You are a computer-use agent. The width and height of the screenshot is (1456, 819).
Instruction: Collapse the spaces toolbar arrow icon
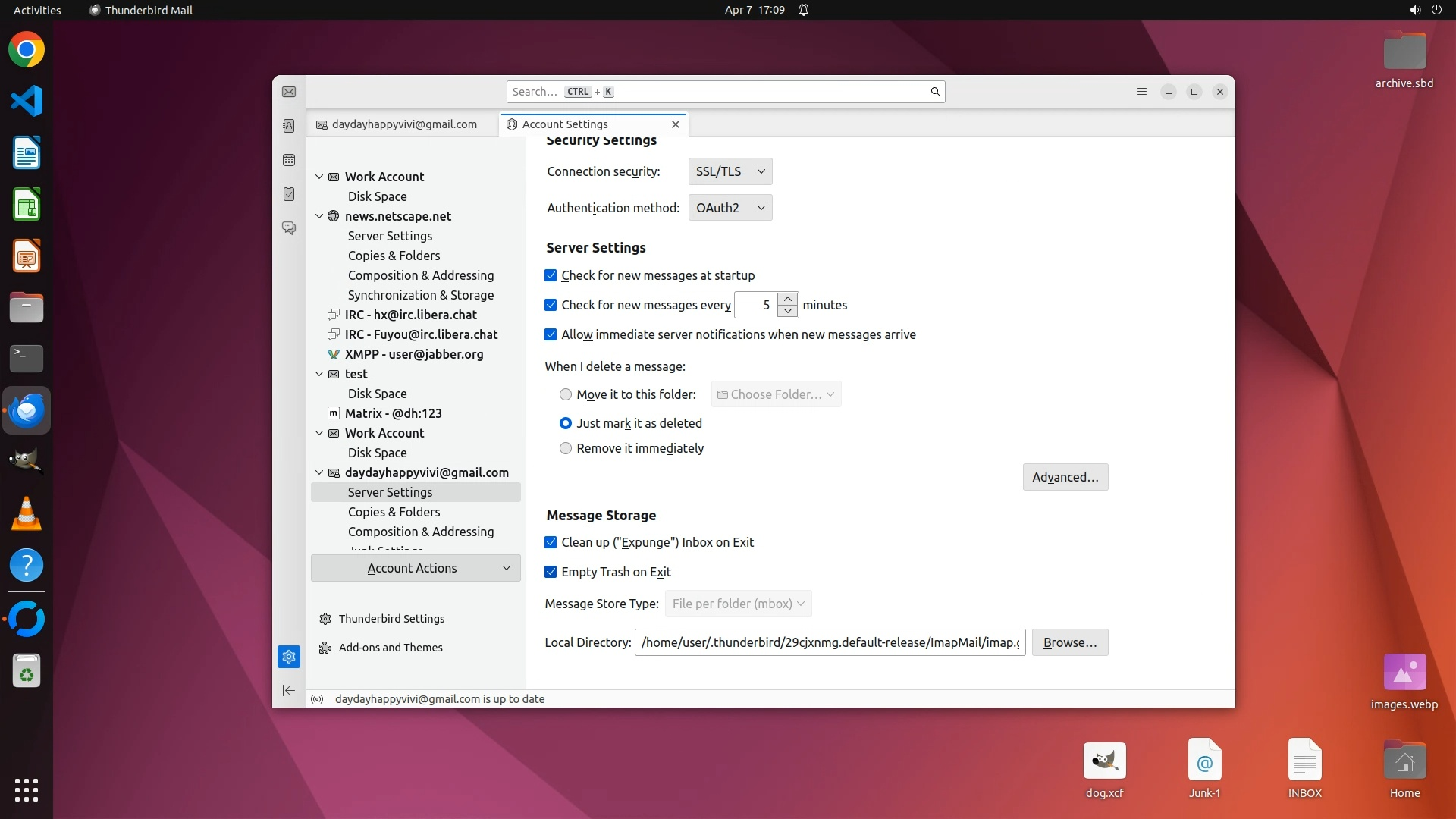coord(289,690)
